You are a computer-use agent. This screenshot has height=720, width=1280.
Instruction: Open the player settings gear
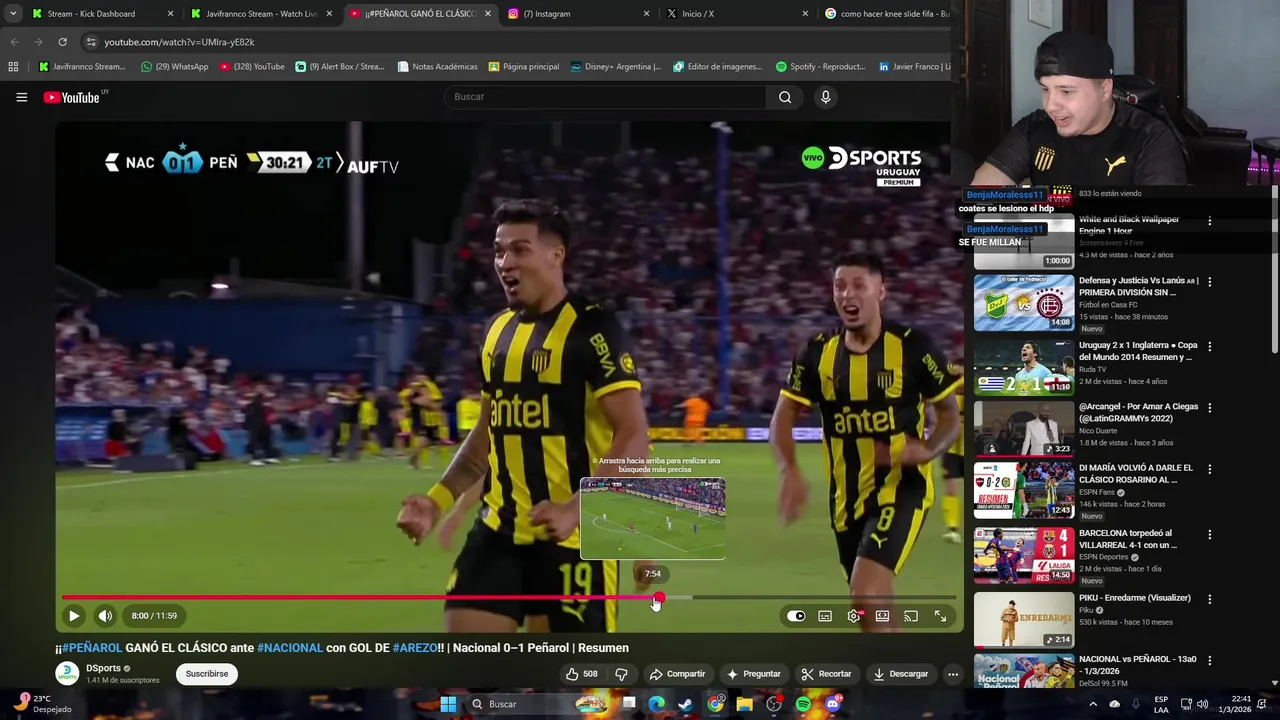853,616
